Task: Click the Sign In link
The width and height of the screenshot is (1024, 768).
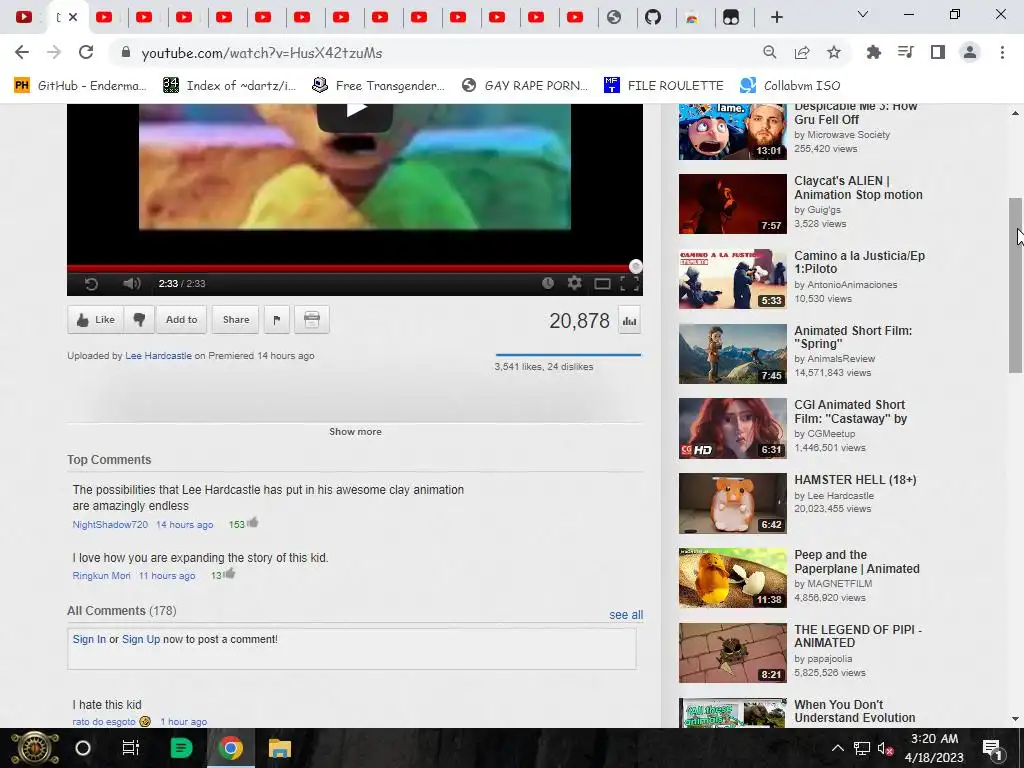Action: (89, 639)
